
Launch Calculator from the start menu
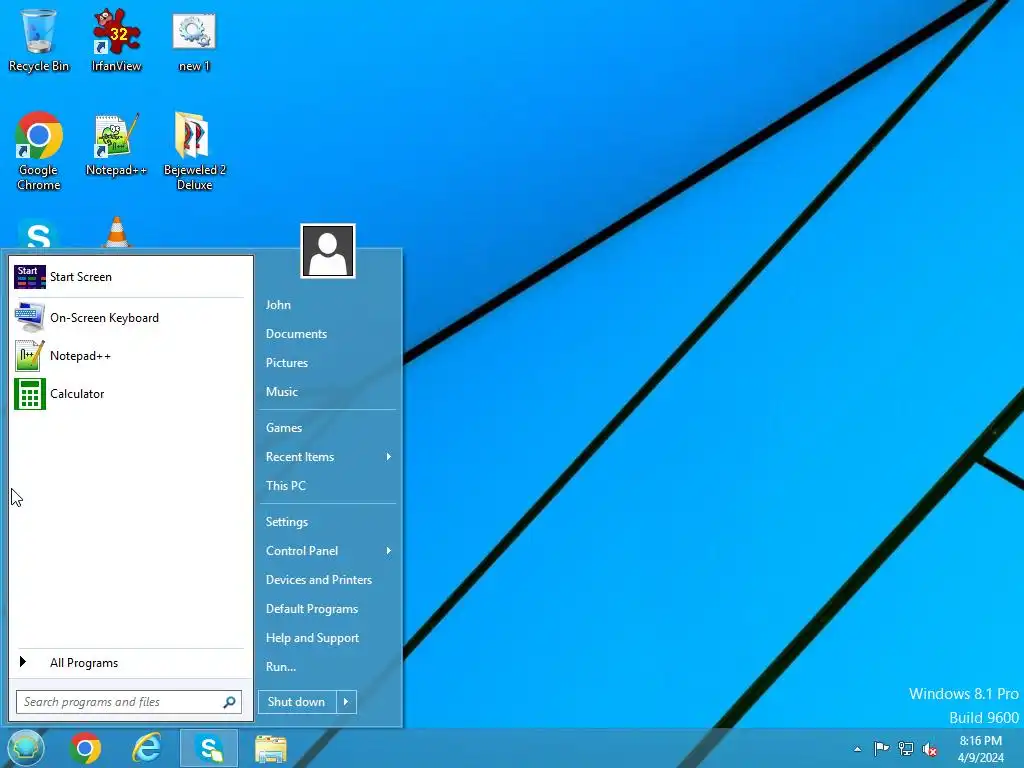(x=129, y=394)
